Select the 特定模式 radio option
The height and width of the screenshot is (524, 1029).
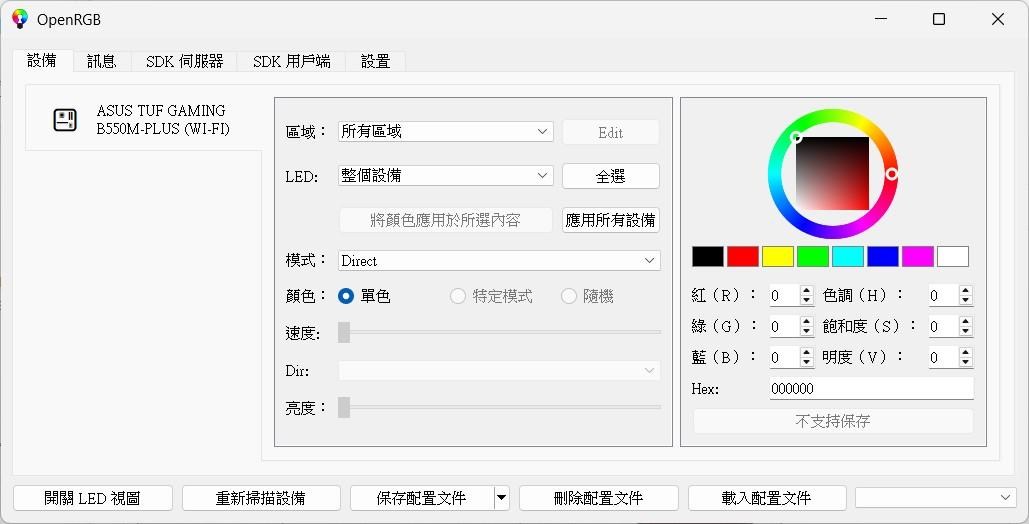pos(457,296)
